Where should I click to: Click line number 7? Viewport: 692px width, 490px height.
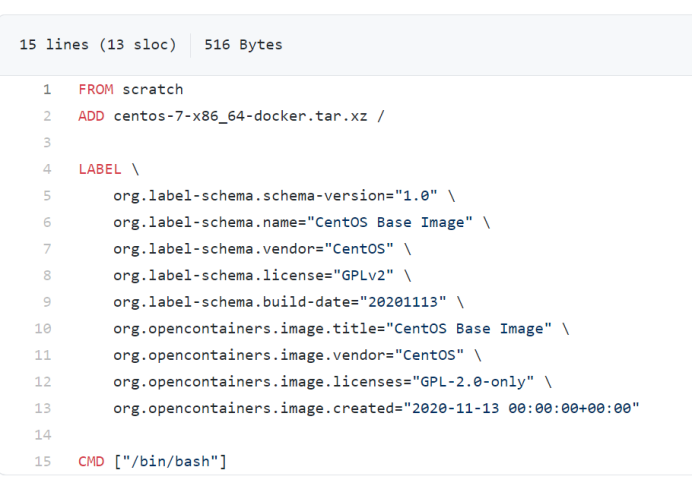pyautogui.click(x=47, y=249)
